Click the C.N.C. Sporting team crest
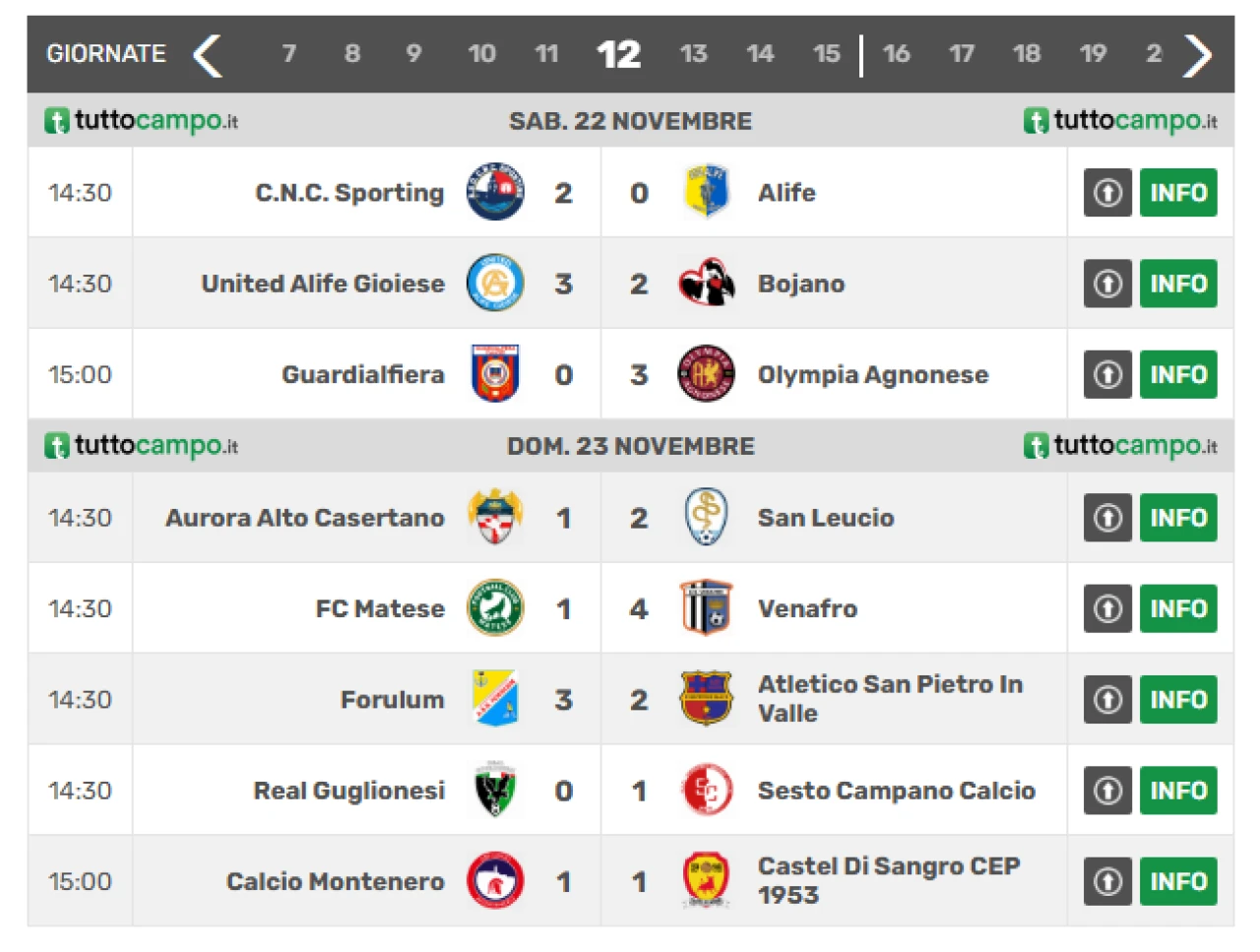The image size is (1260, 952). pyautogui.click(x=494, y=192)
